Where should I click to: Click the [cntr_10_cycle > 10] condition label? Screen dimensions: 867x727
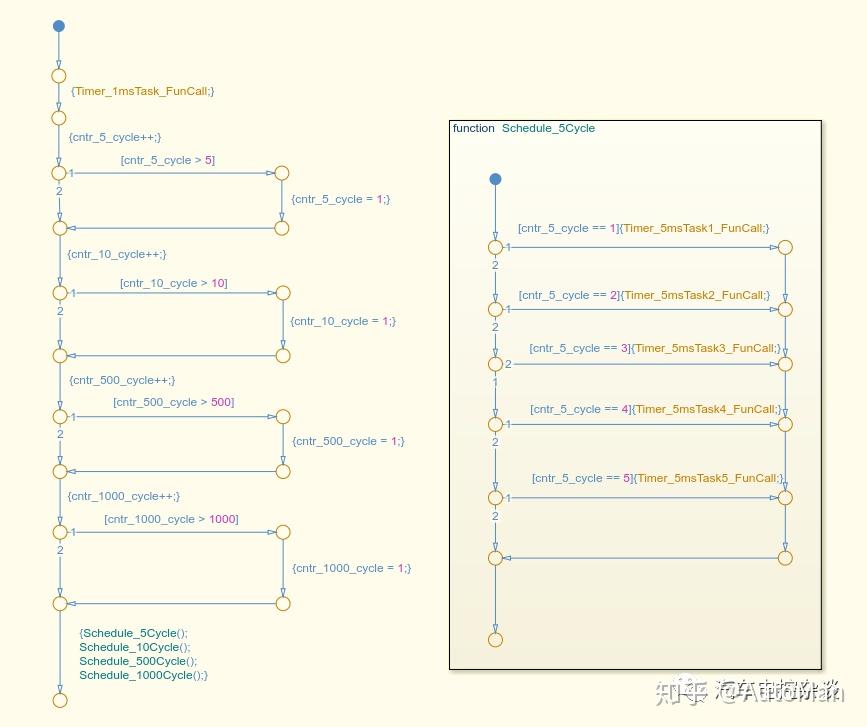pyautogui.click(x=174, y=283)
